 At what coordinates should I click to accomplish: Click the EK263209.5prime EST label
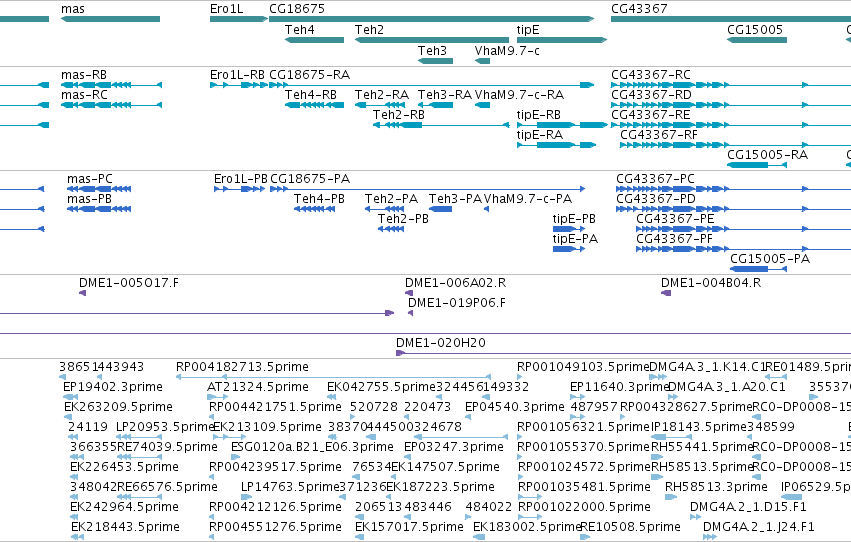pyautogui.click(x=118, y=407)
